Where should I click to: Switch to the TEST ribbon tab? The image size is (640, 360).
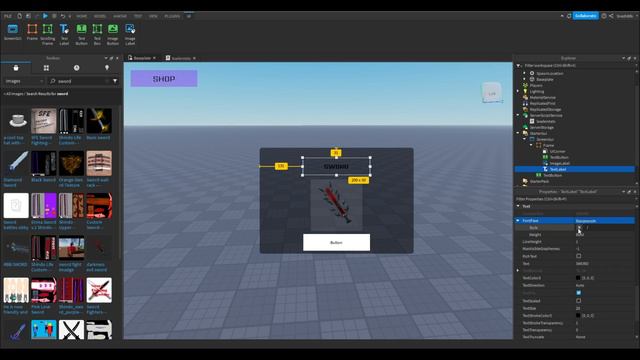tap(138, 16)
